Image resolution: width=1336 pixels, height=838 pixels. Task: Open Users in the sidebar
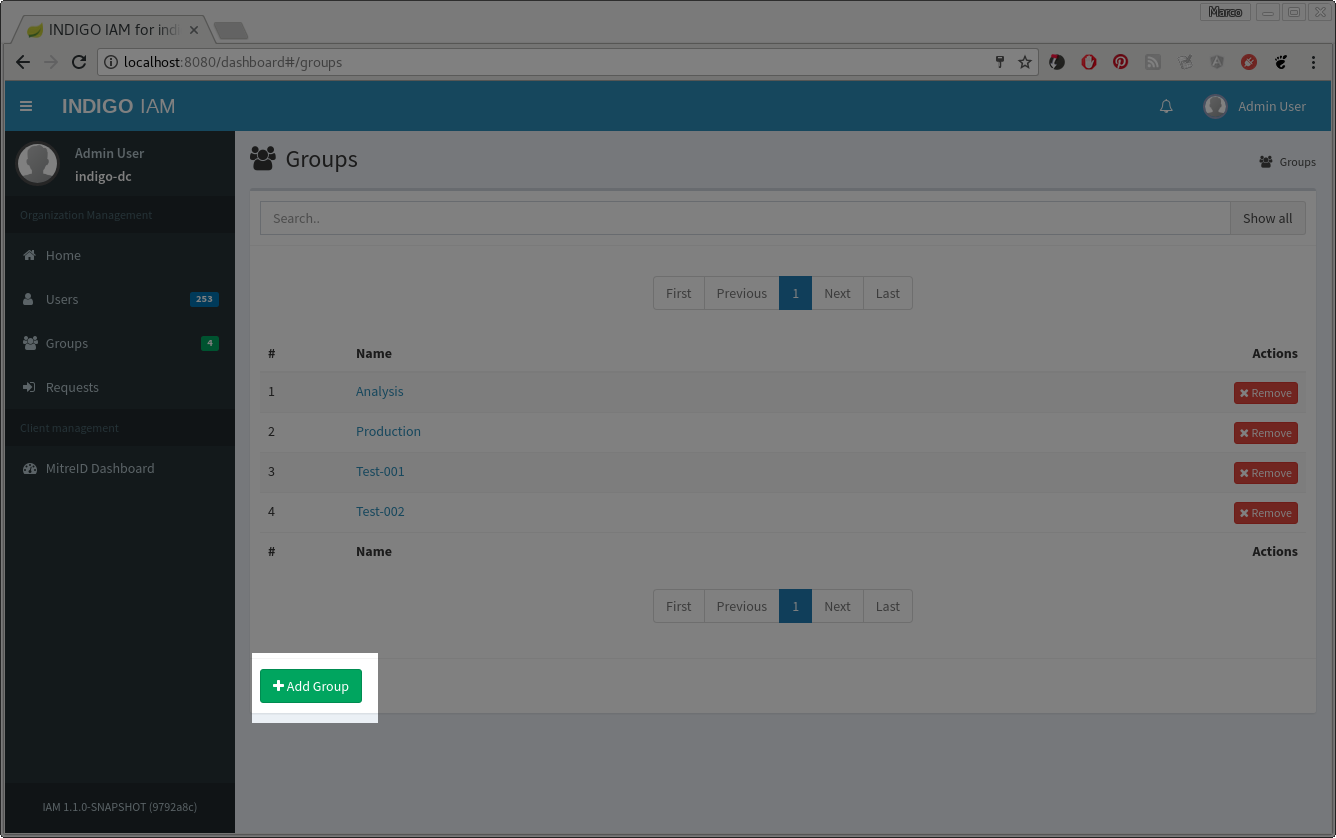click(x=120, y=299)
